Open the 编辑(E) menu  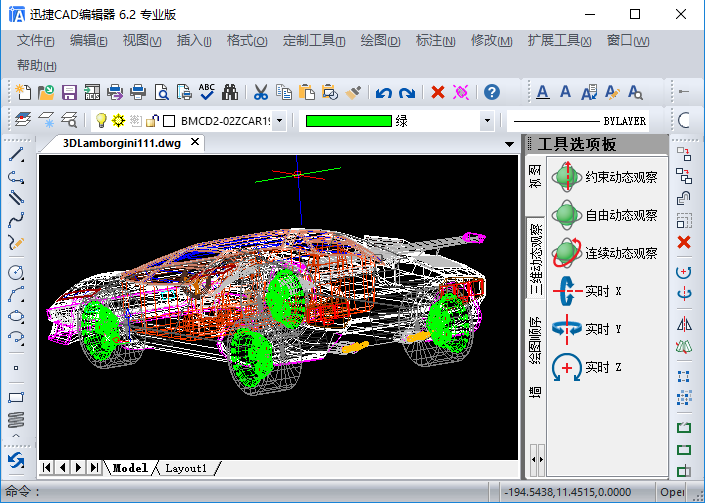click(89, 41)
